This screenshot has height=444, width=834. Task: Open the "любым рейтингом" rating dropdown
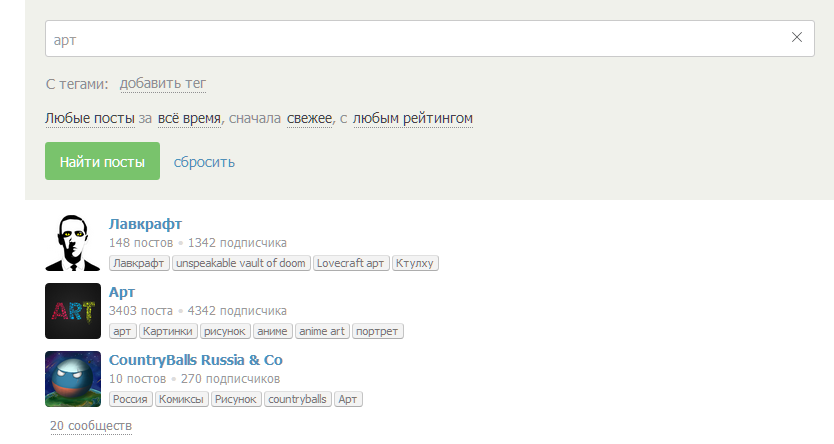(412, 119)
